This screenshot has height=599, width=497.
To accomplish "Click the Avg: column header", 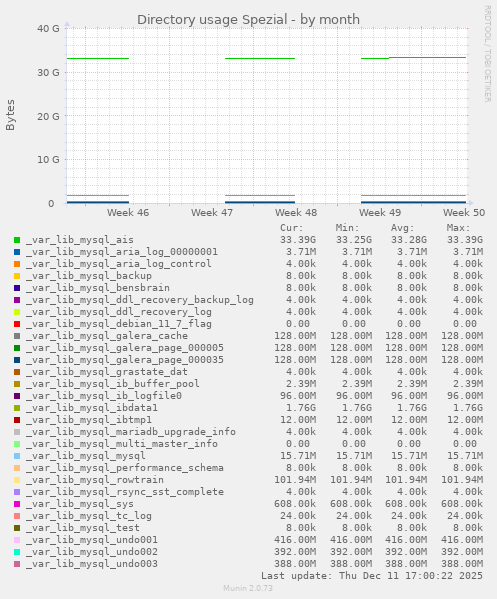I will click(x=403, y=228).
